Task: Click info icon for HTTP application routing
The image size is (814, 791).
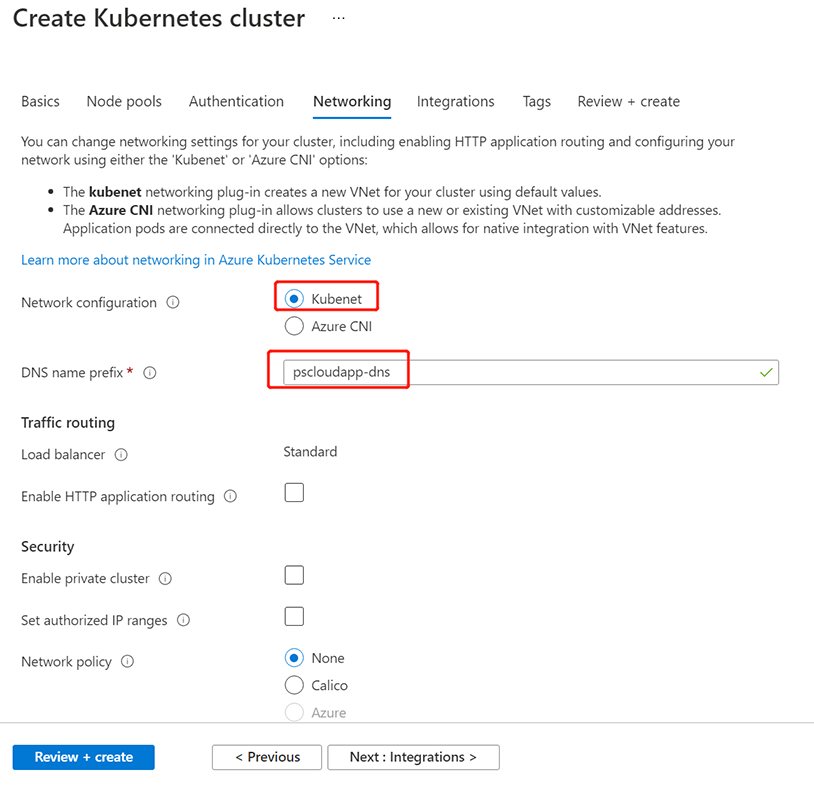Action: point(231,496)
